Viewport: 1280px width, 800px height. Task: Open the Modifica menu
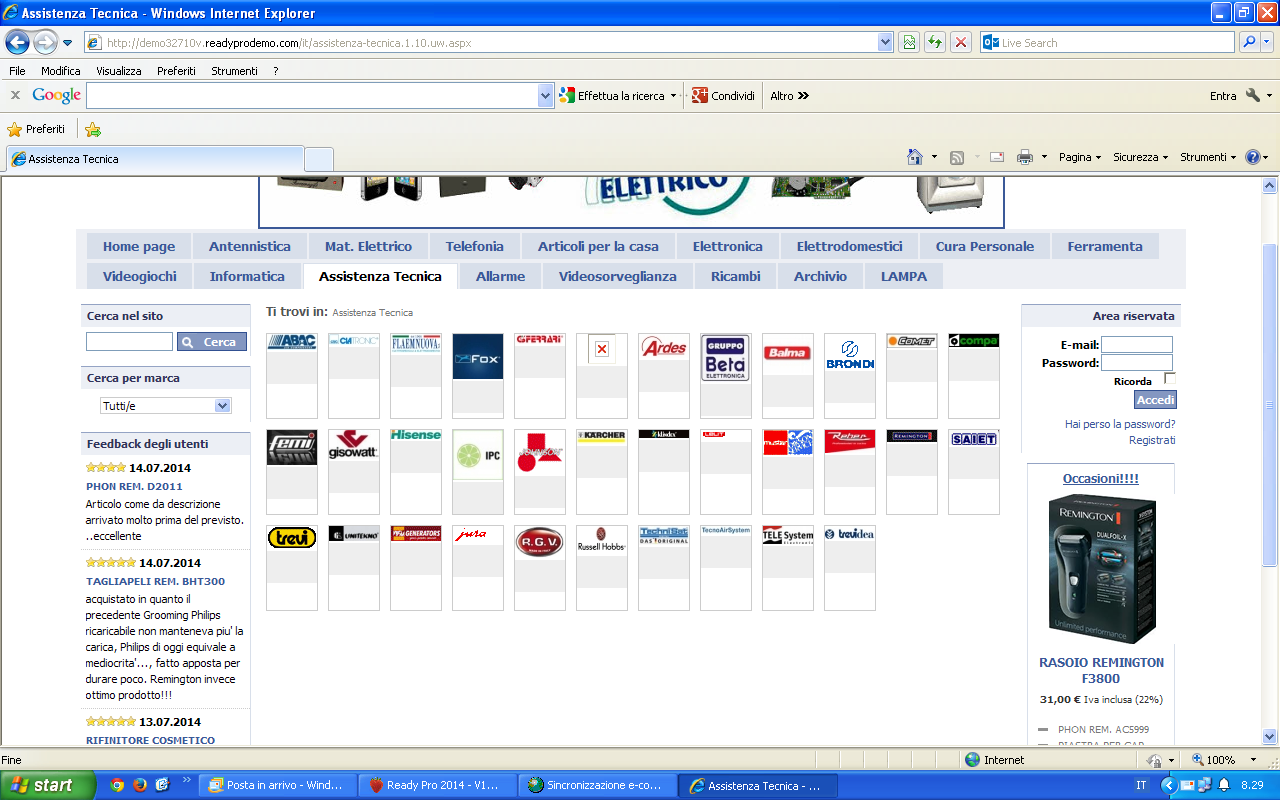point(61,71)
